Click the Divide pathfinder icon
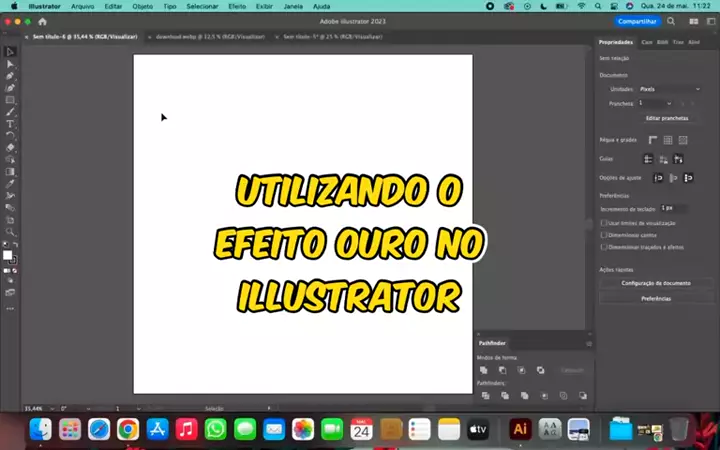 click(x=485, y=396)
